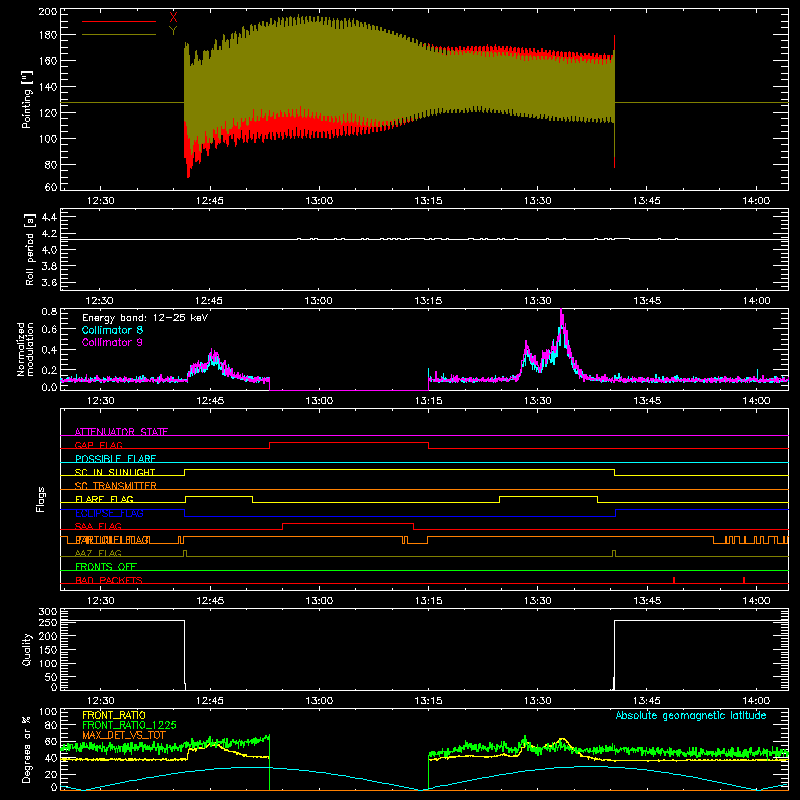Click the olive Y legend line sample
800x800 pixels.
click(119, 35)
